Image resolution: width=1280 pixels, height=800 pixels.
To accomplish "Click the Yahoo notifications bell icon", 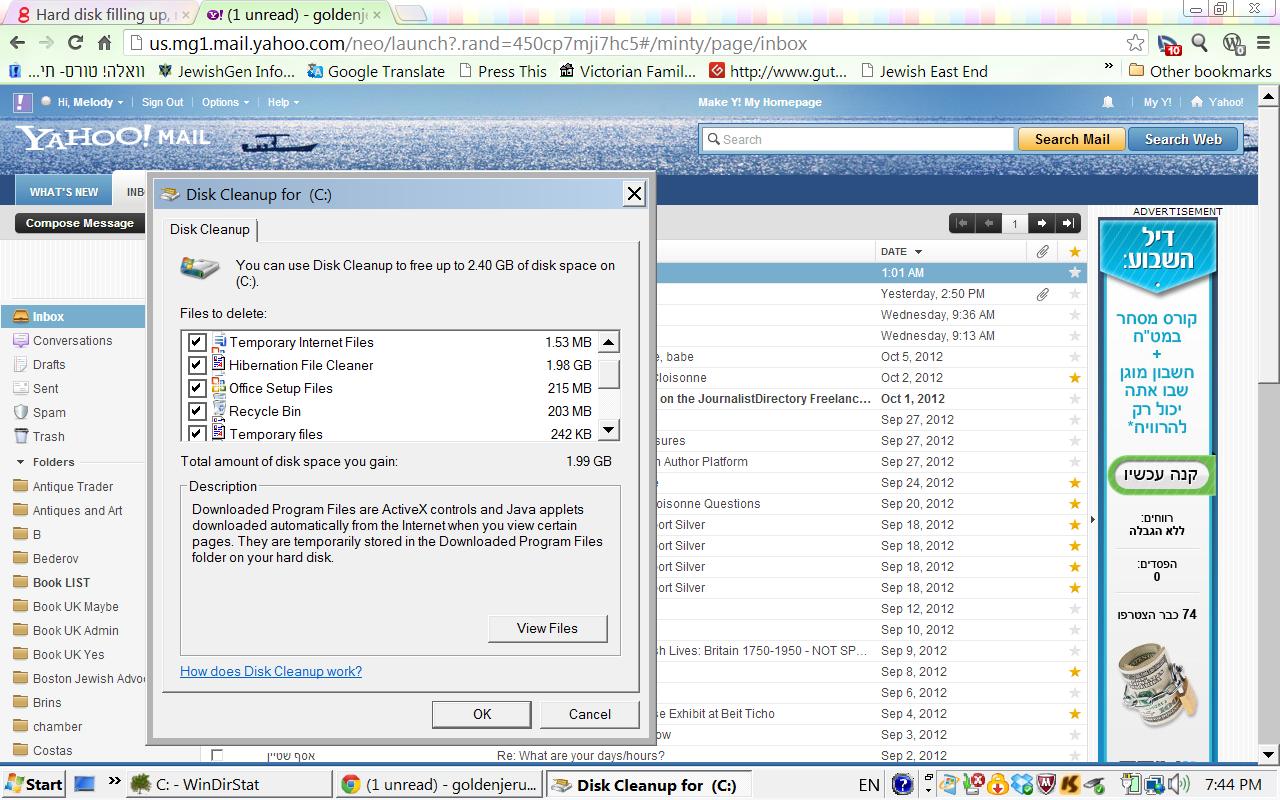I will (x=1108, y=102).
